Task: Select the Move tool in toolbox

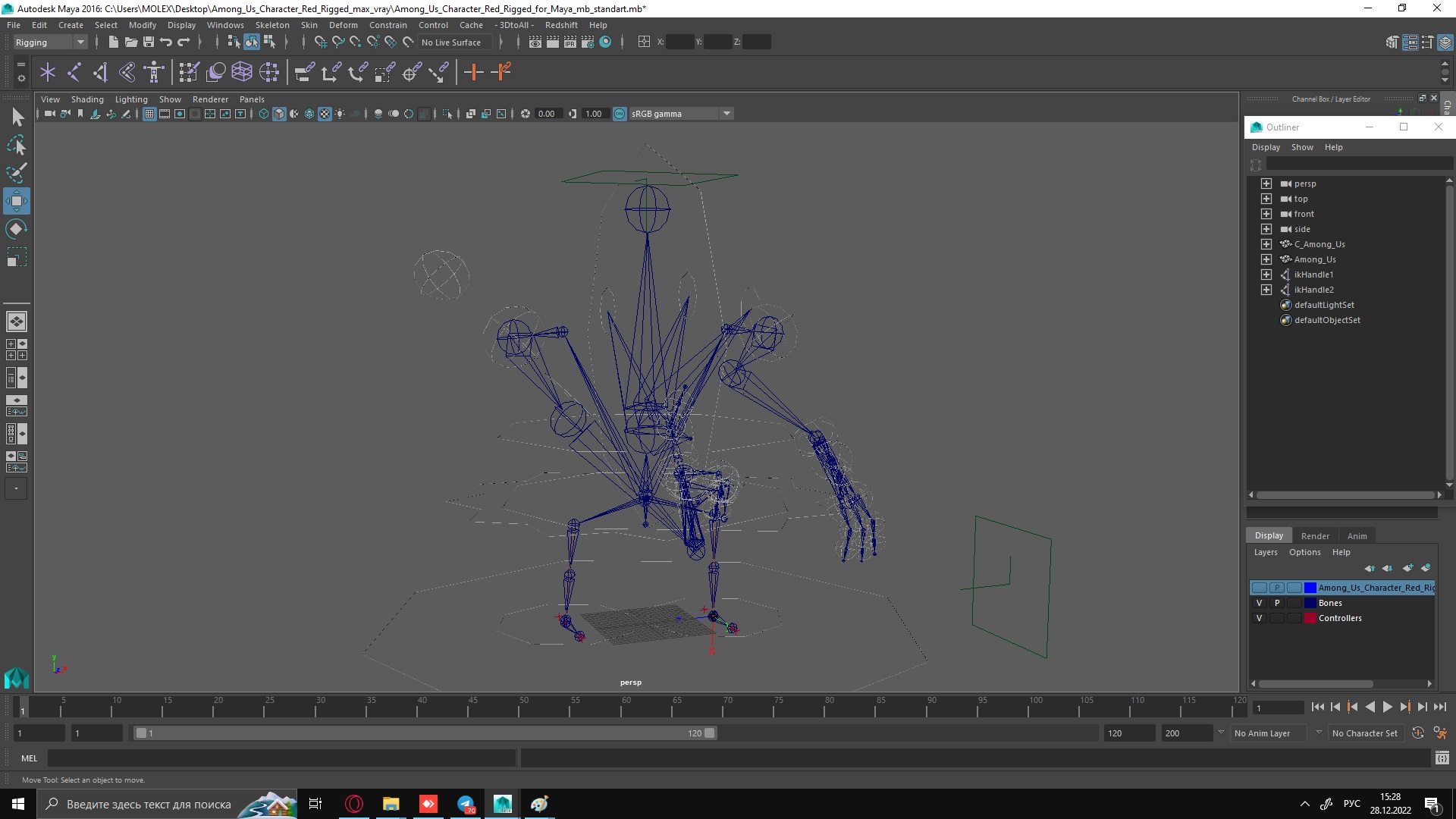Action: click(17, 201)
